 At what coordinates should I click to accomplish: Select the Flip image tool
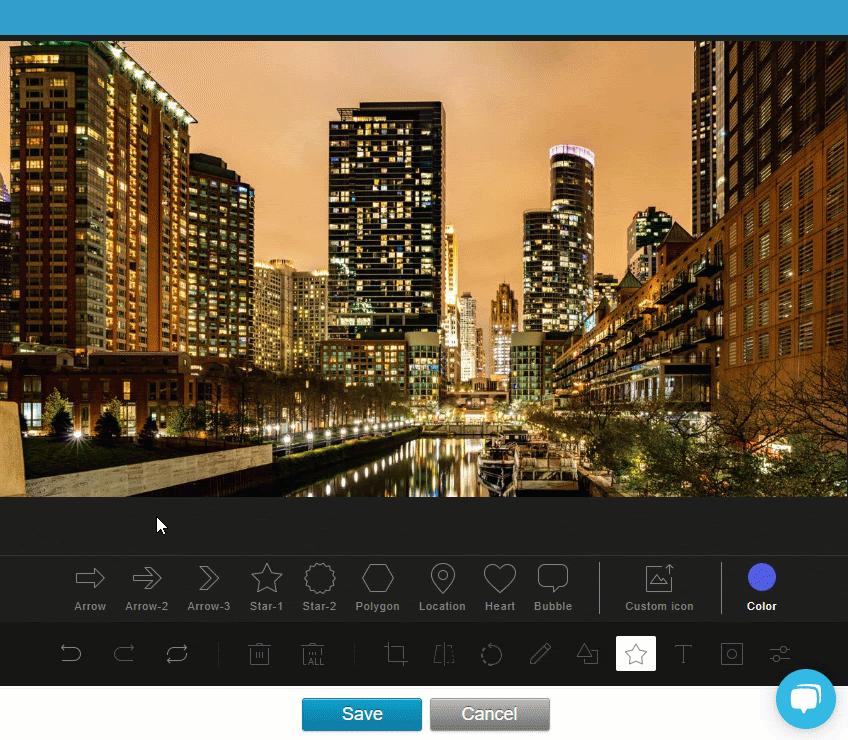pyautogui.click(x=443, y=654)
